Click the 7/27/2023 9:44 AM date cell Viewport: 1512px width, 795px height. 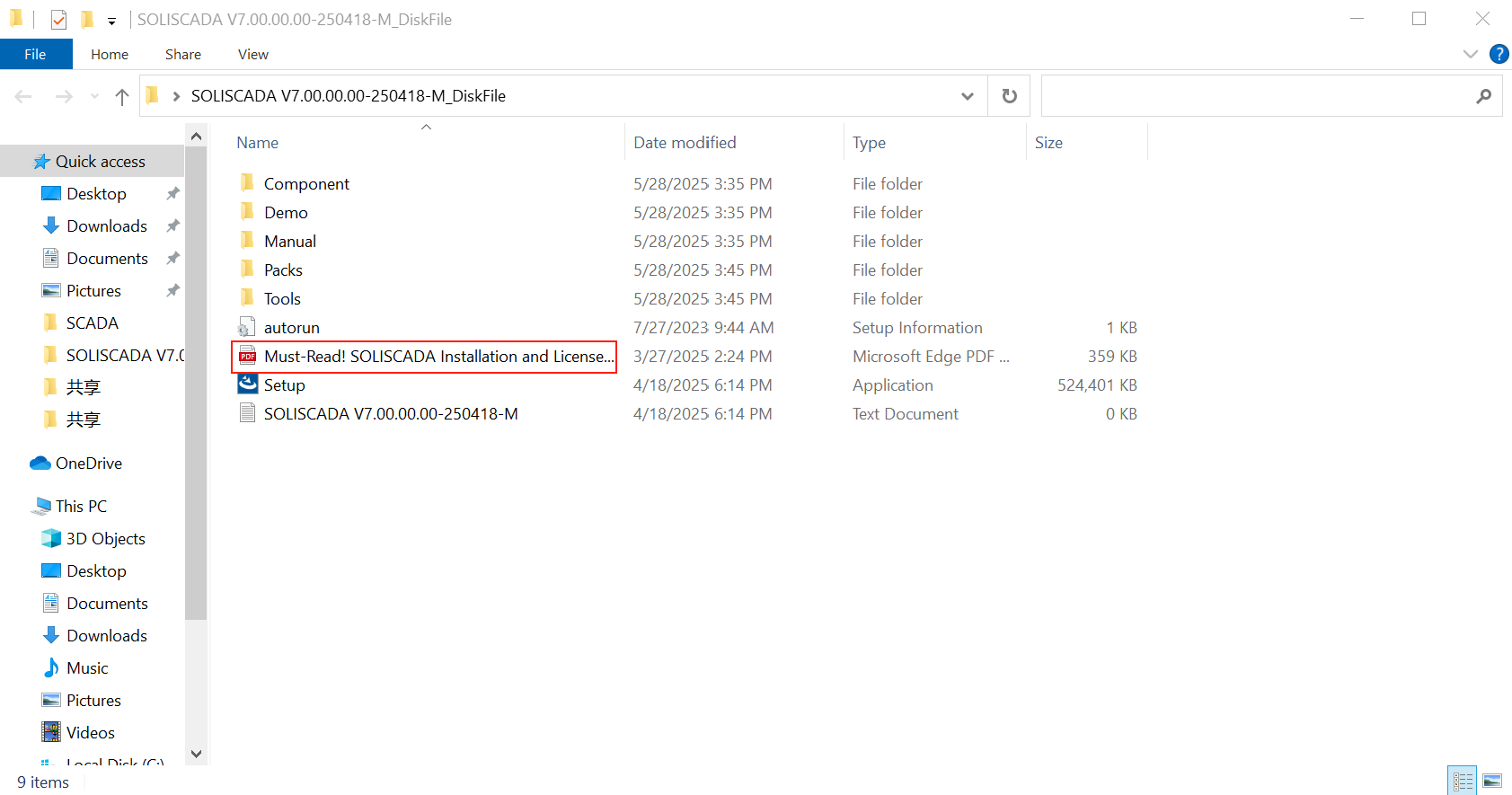(x=703, y=328)
